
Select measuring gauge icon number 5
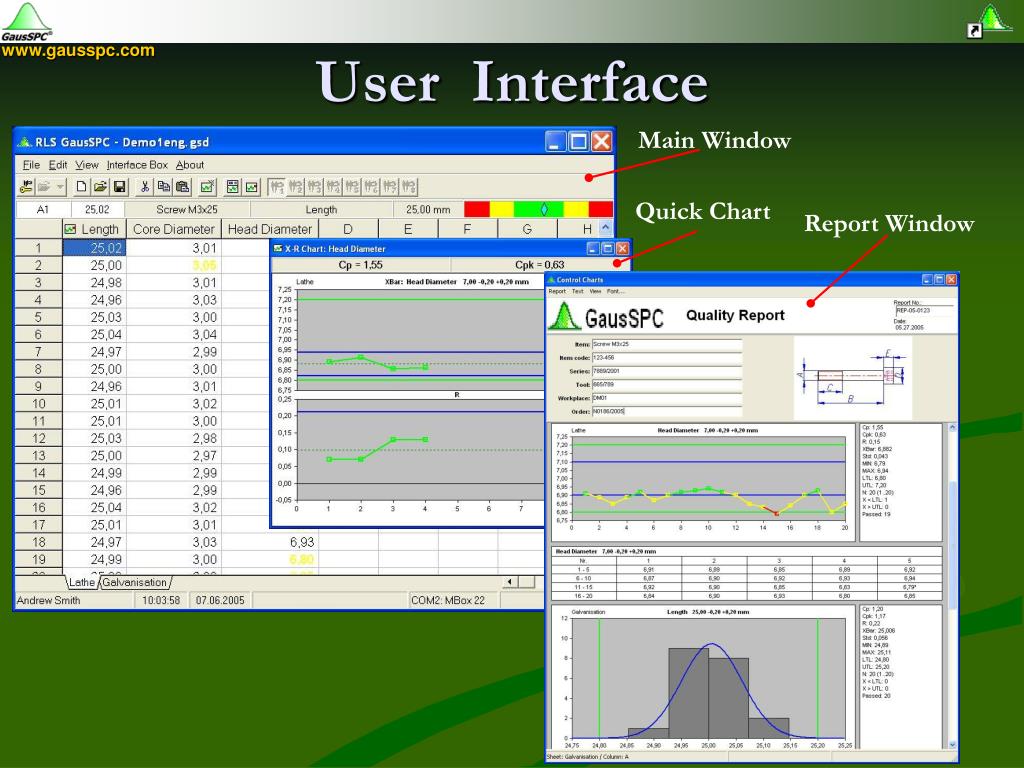point(353,187)
